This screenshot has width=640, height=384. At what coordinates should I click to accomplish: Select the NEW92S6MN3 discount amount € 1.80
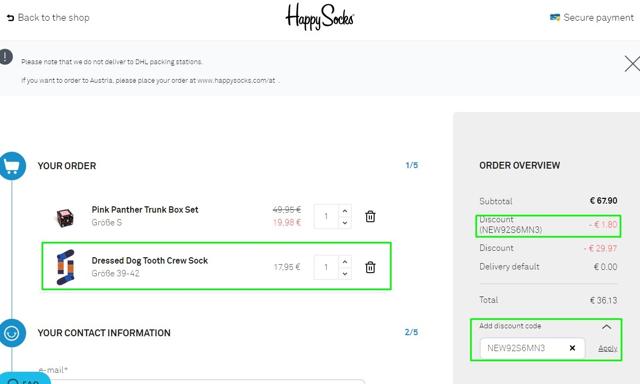click(603, 224)
